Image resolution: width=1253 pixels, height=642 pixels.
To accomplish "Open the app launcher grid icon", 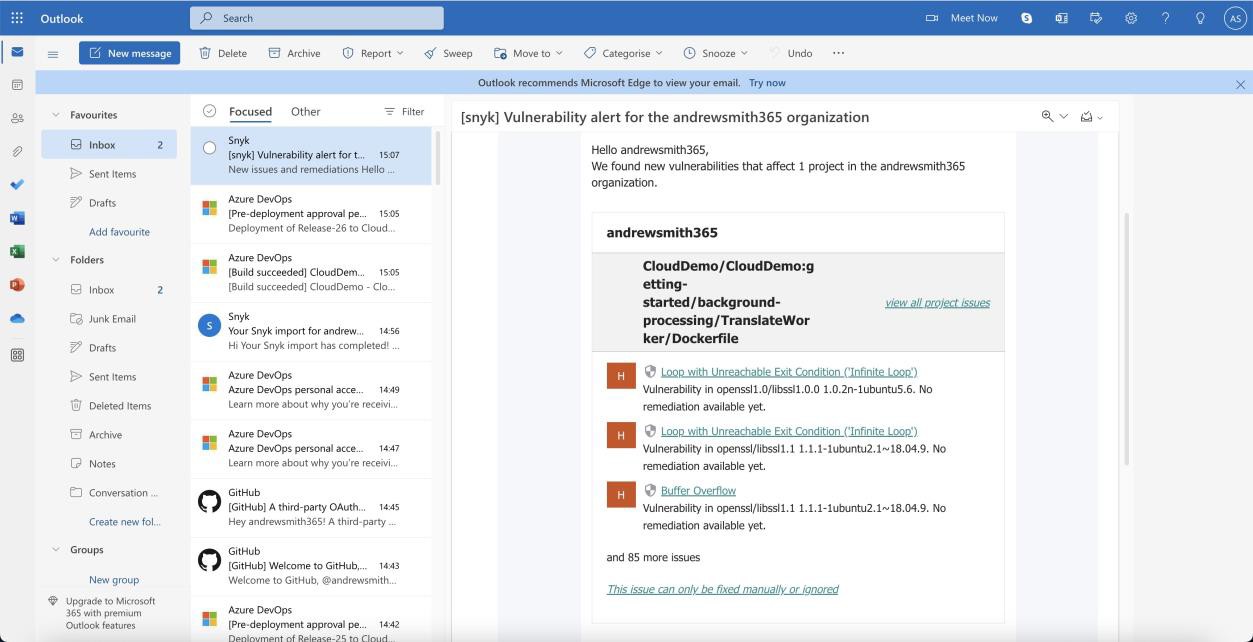I will (16, 17).
